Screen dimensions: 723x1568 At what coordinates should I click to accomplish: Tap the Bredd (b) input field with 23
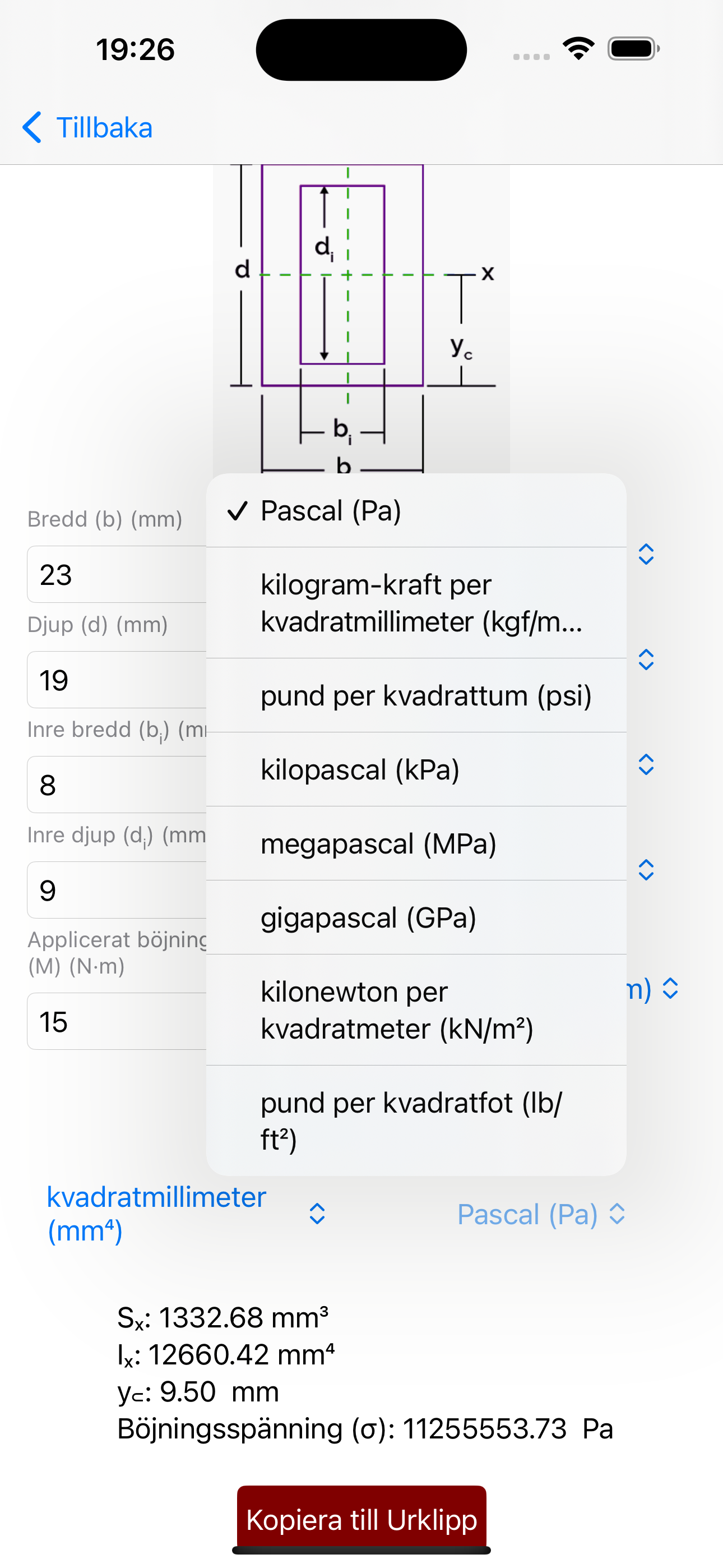[x=117, y=575]
